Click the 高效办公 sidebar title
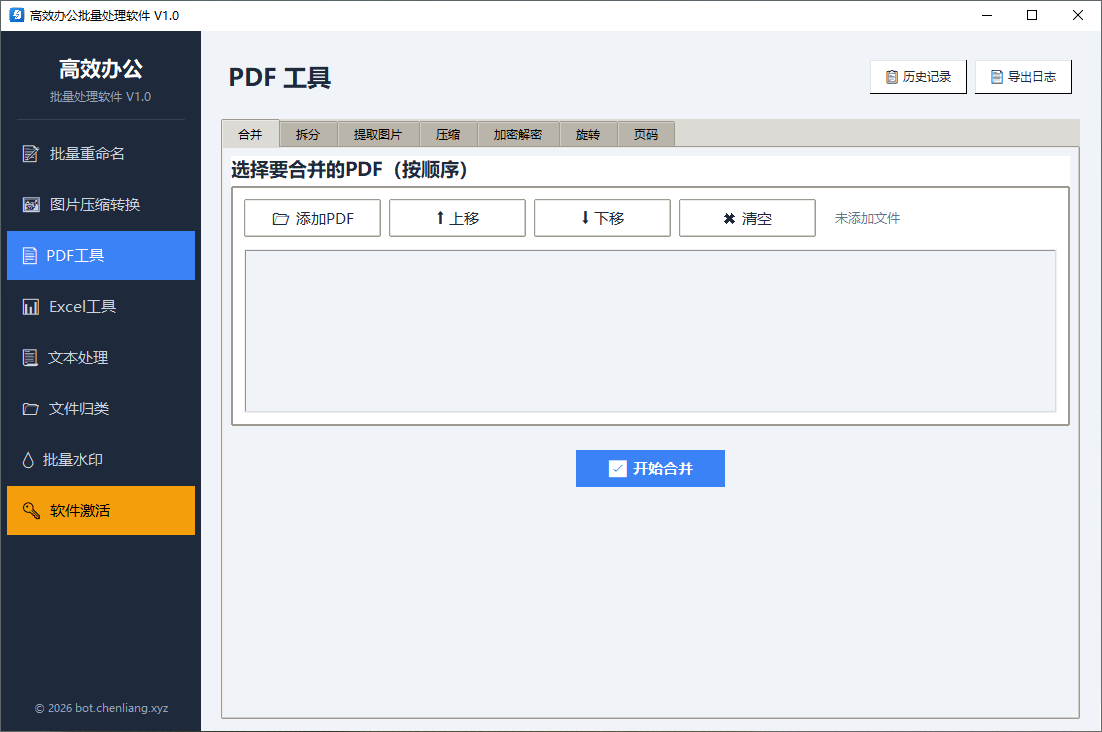This screenshot has width=1102, height=732. [x=101, y=69]
